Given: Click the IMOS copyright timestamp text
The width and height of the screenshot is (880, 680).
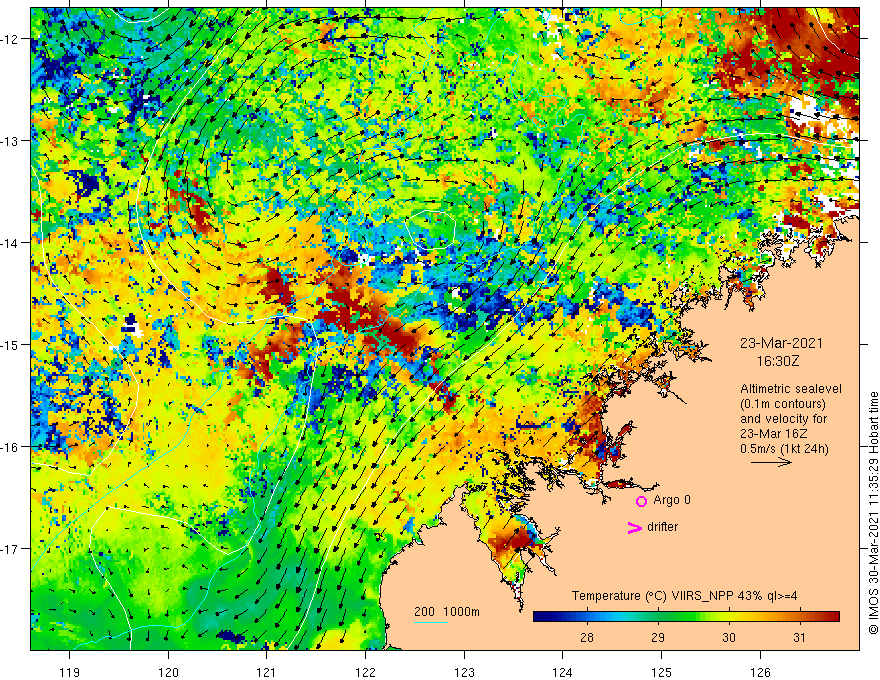Looking at the screenshot, I should tap(873, 513).
